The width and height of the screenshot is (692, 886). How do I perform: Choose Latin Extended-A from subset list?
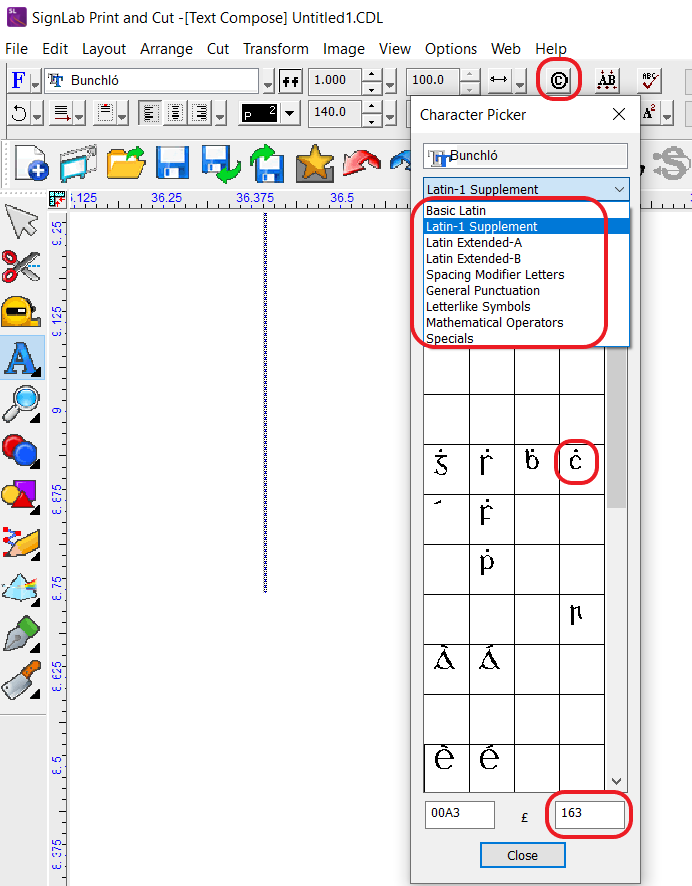pyautogui.click(x=526, y=242)
